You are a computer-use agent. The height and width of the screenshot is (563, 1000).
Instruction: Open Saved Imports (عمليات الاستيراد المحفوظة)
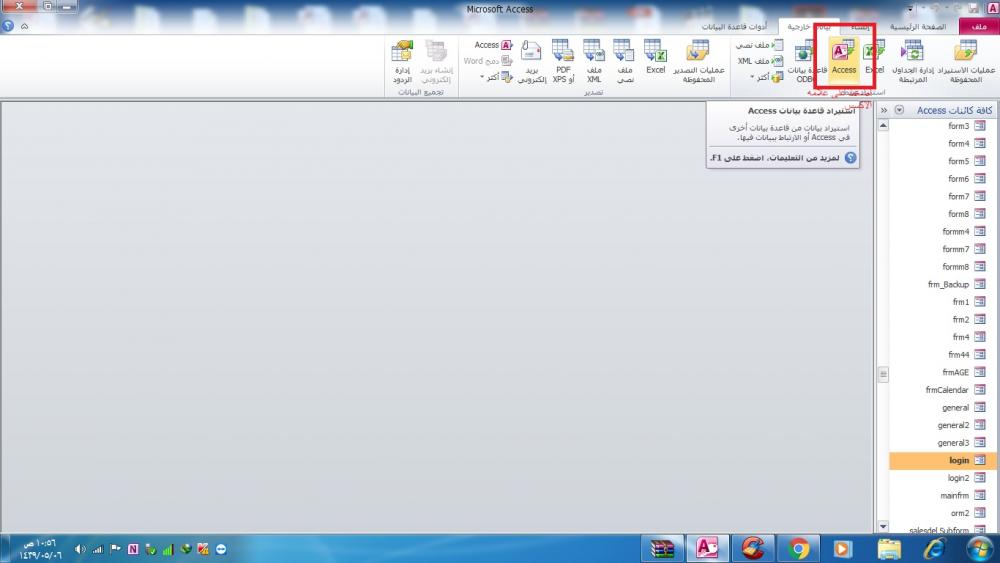click(966, 61)
